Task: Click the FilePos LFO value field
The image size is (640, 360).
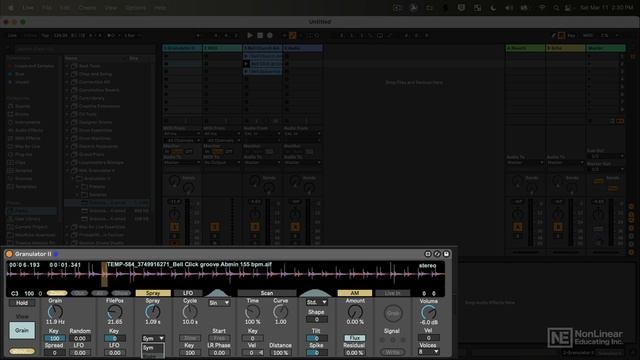Action: (x=115, y=353)
